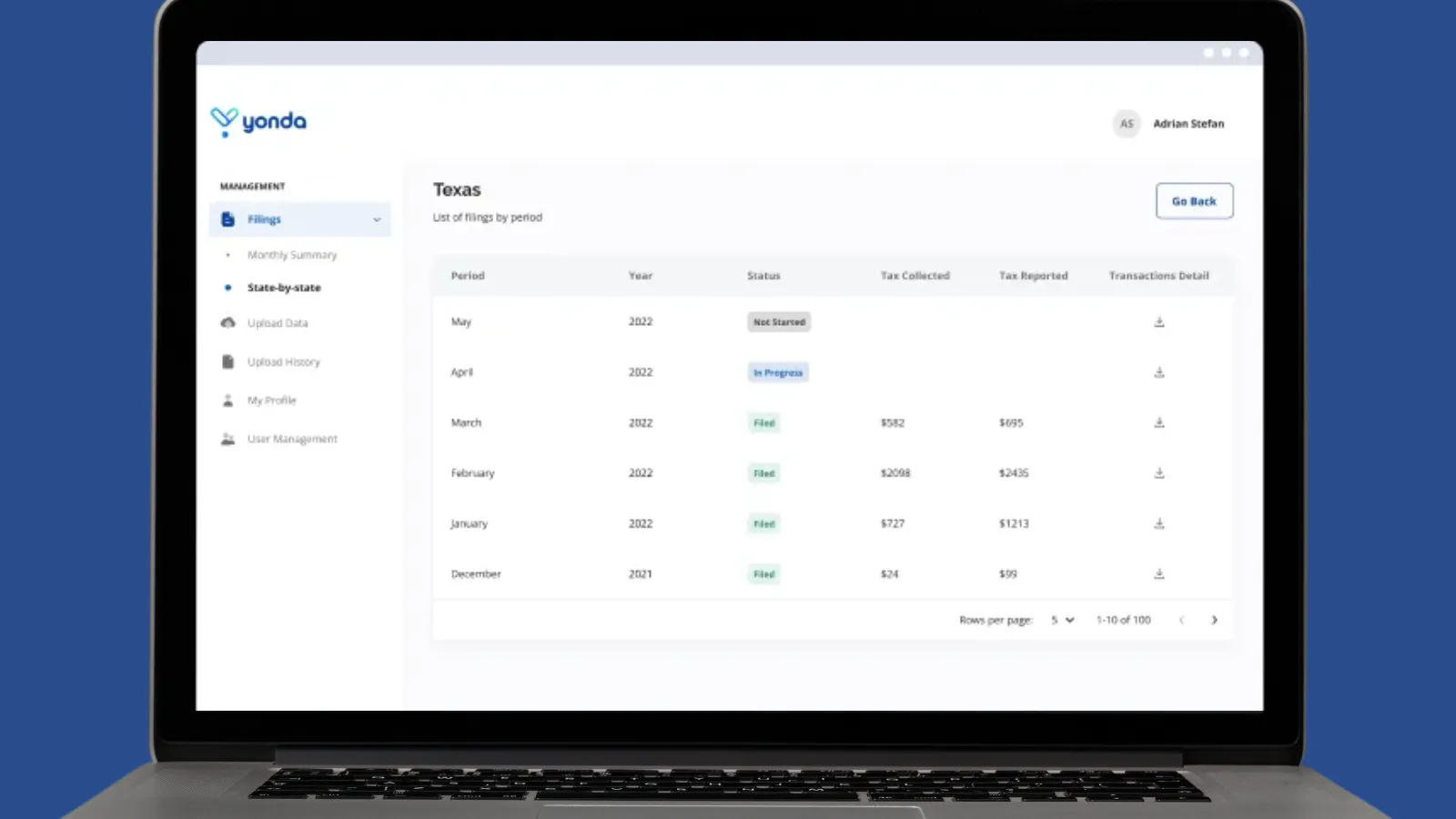The width and height of the screenshot is (1456, 819).
Task: Click the Not Started status badge
Action: click(x=779, y=322)
